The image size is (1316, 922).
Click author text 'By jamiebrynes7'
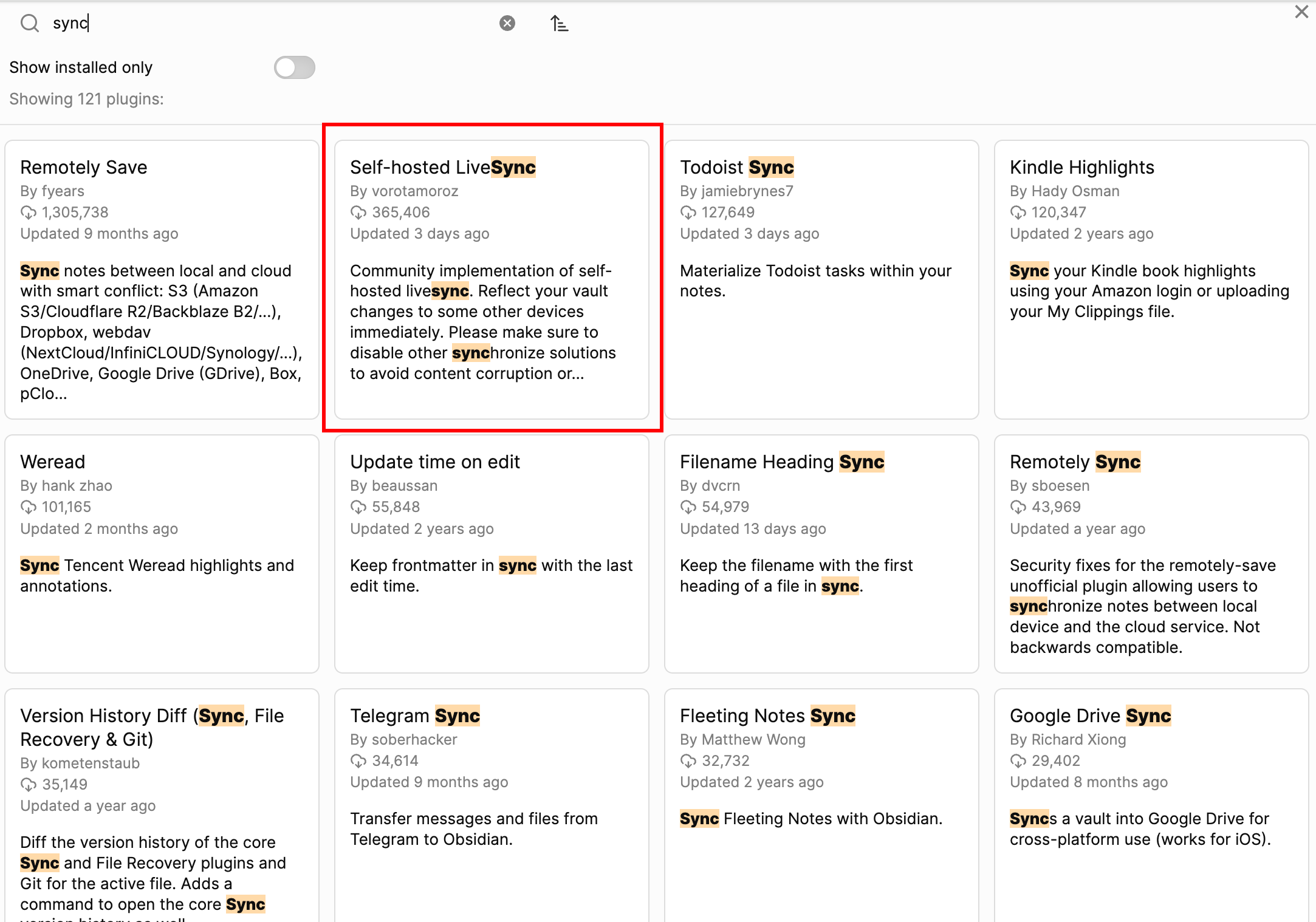(736, 191)
